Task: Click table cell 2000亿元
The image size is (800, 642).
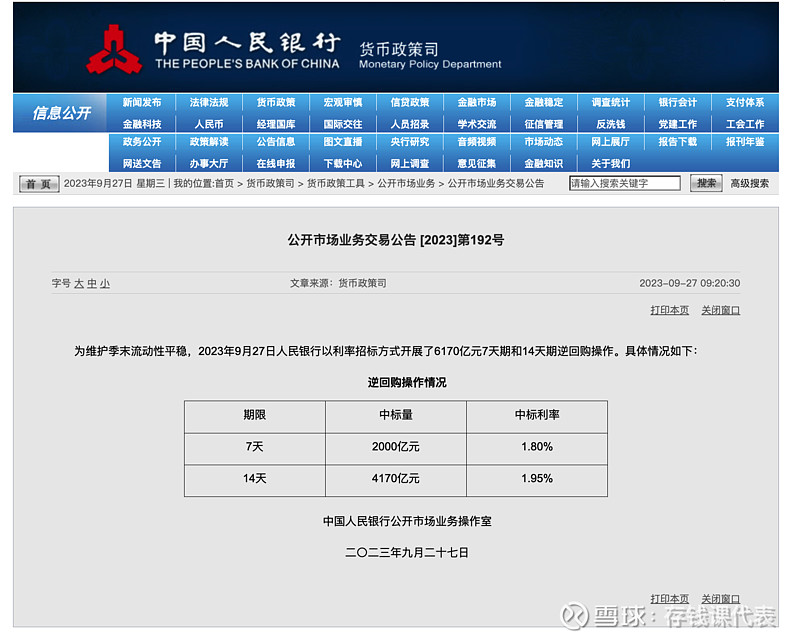Action: coord(396,447)
